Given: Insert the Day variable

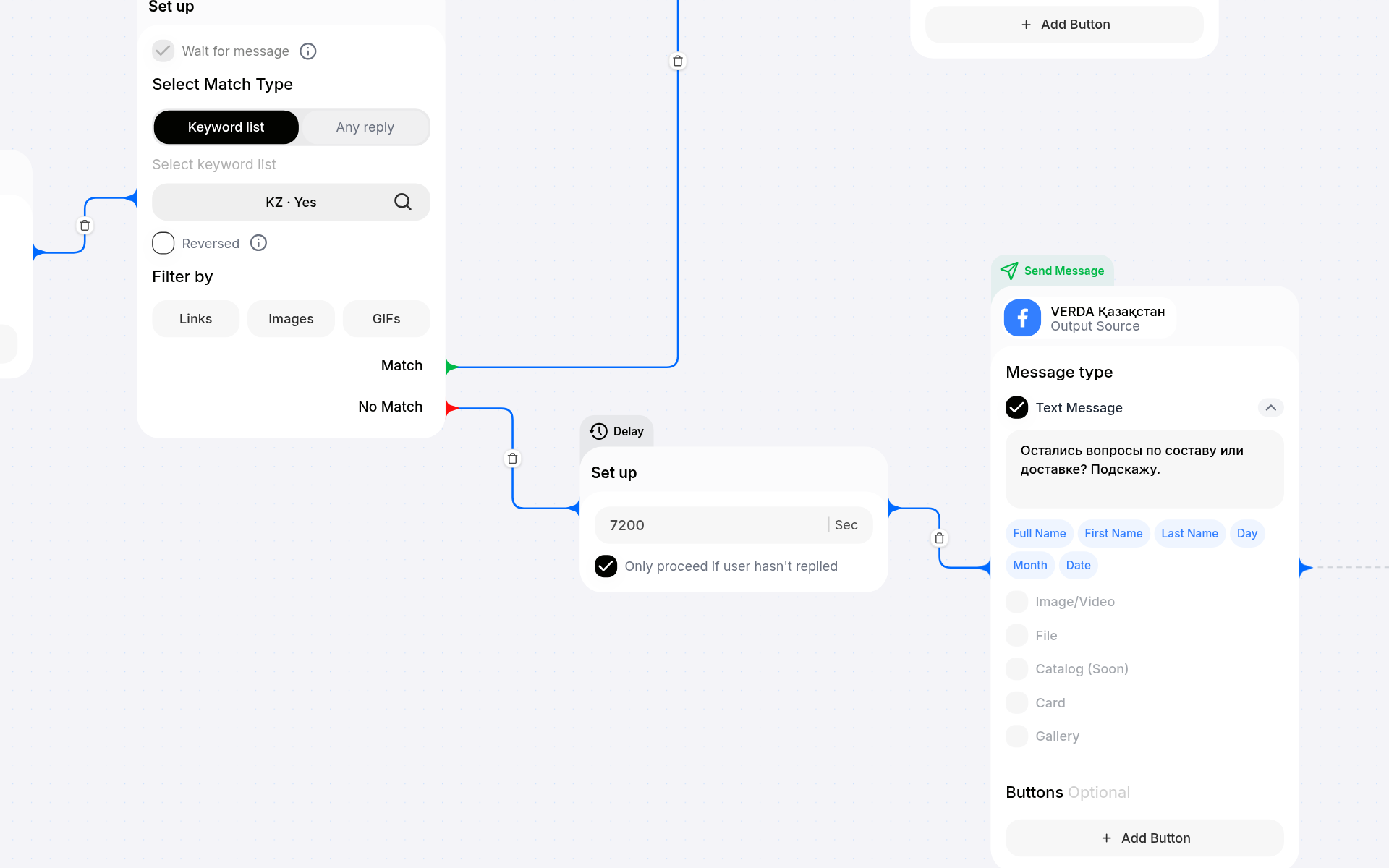Looking at the screenshot, I should (x=1247, y=534).
